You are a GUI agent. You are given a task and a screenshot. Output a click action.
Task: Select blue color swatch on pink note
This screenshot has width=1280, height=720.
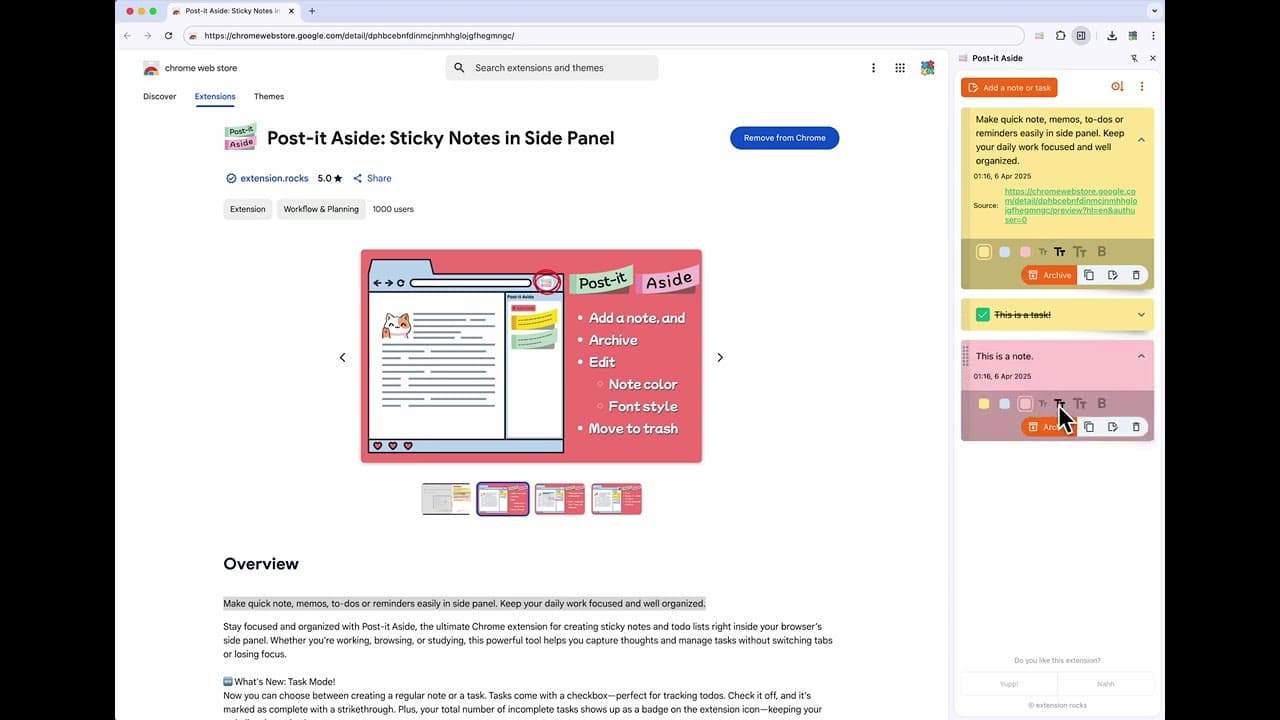click(1005, 404)
